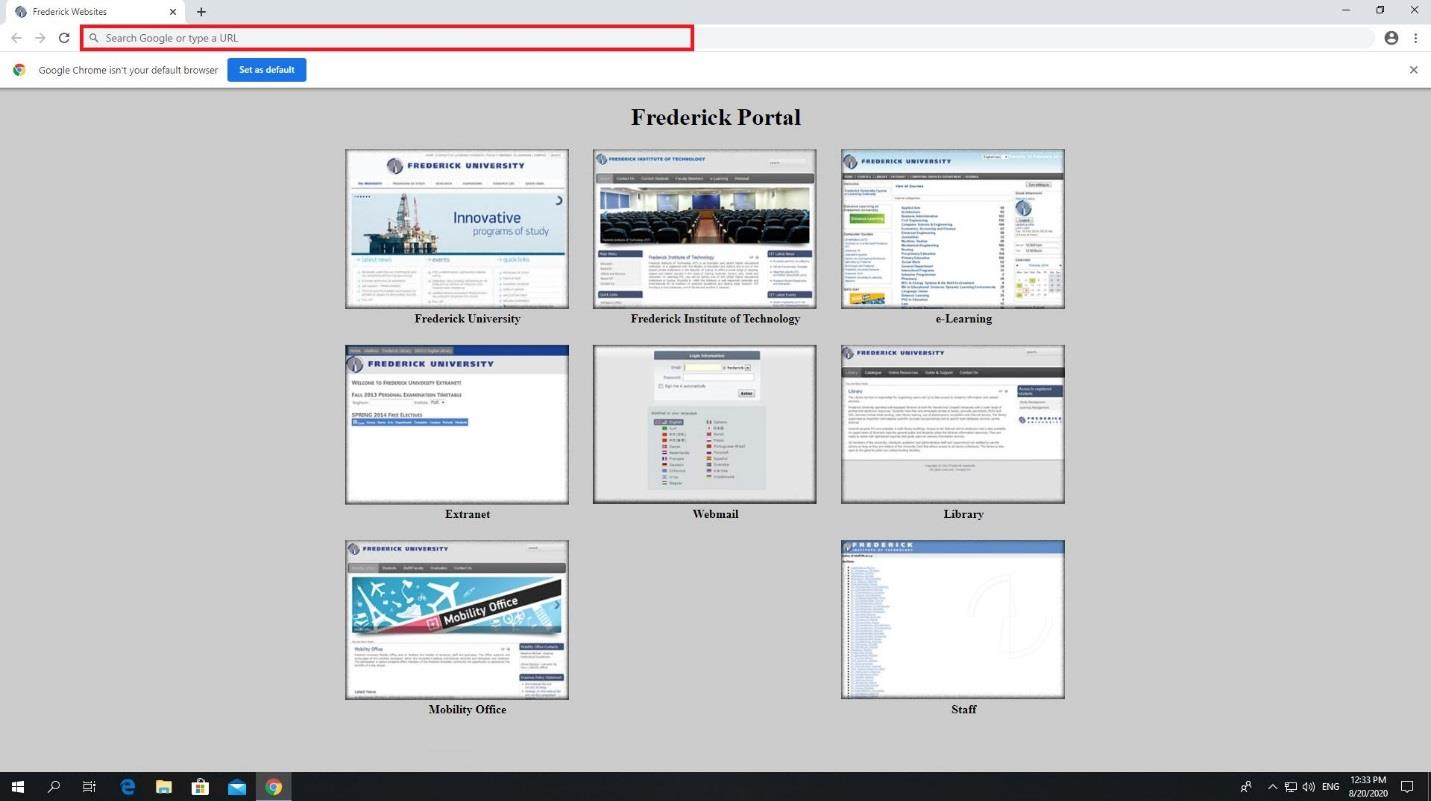Show hidden system tray icons
This screenshot has height=801, width=1431.
pyautogui.click(x=1272, y=787)
